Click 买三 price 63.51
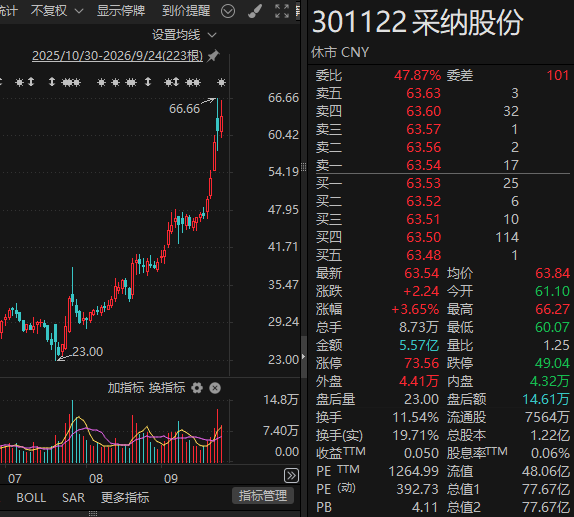574x517 pixels. [424, 219]
